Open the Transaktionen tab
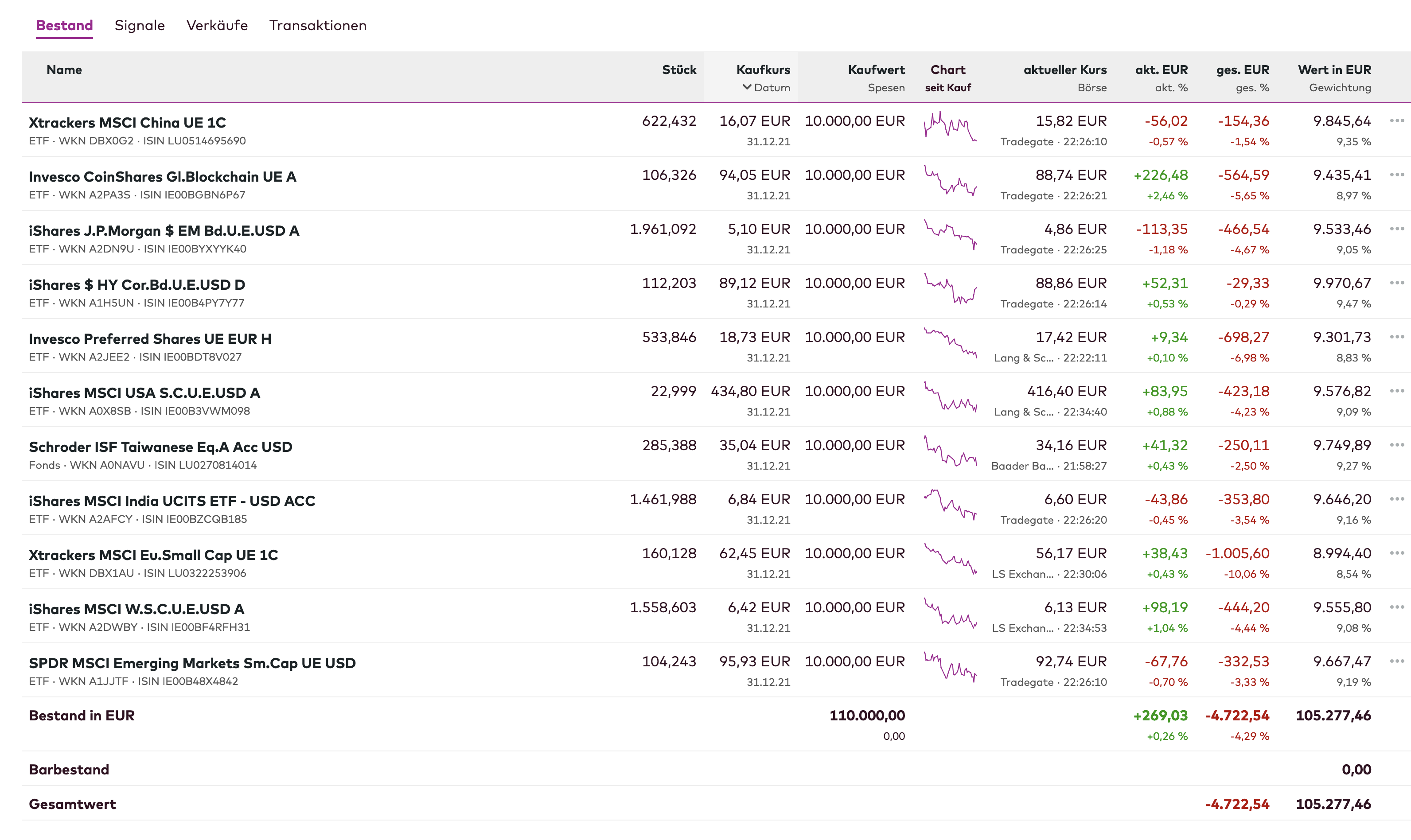The height and width of the screenshot is (840, 1411). coord(318,25)
